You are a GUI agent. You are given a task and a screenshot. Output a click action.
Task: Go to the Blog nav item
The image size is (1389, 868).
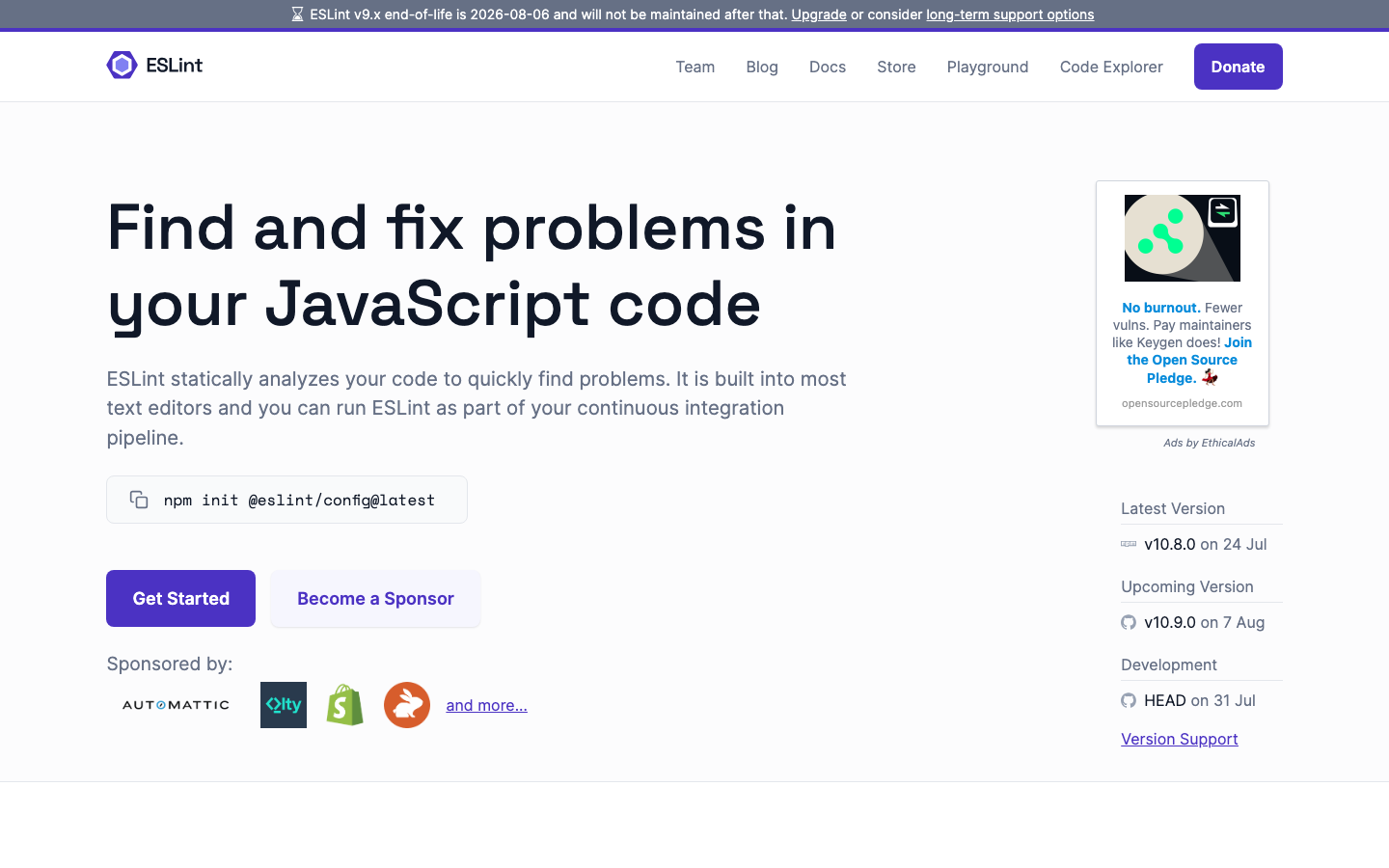pyautogui.click(x=762, y=67)
